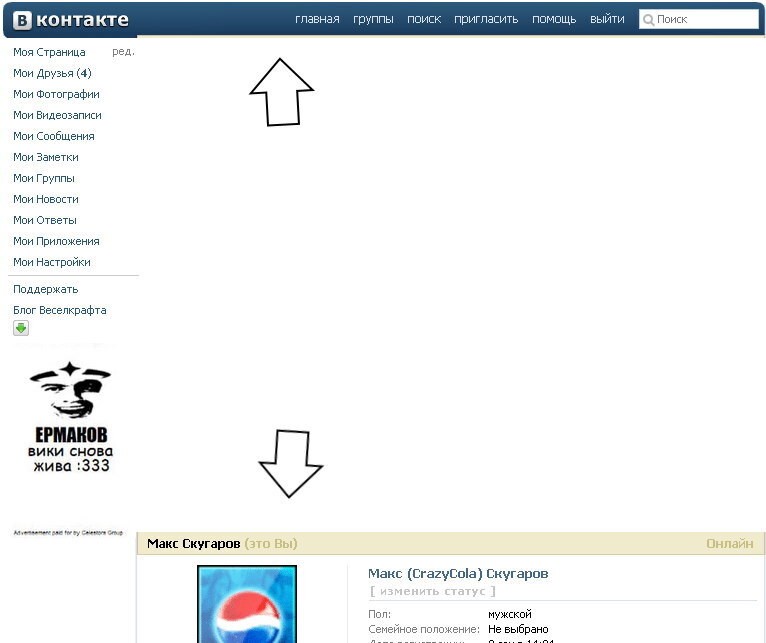The height and width of the screenshot is (643, 766).
Task: Focus the Поиск search field
Action: 699,20
